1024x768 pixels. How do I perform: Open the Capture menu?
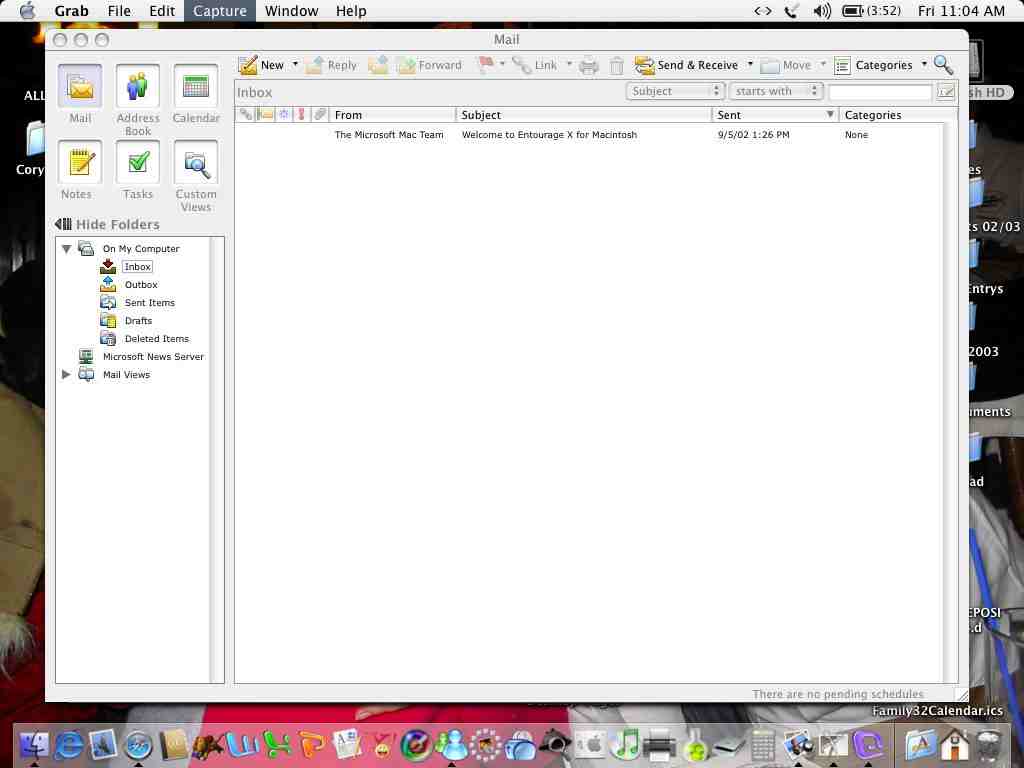coord(219,11)
